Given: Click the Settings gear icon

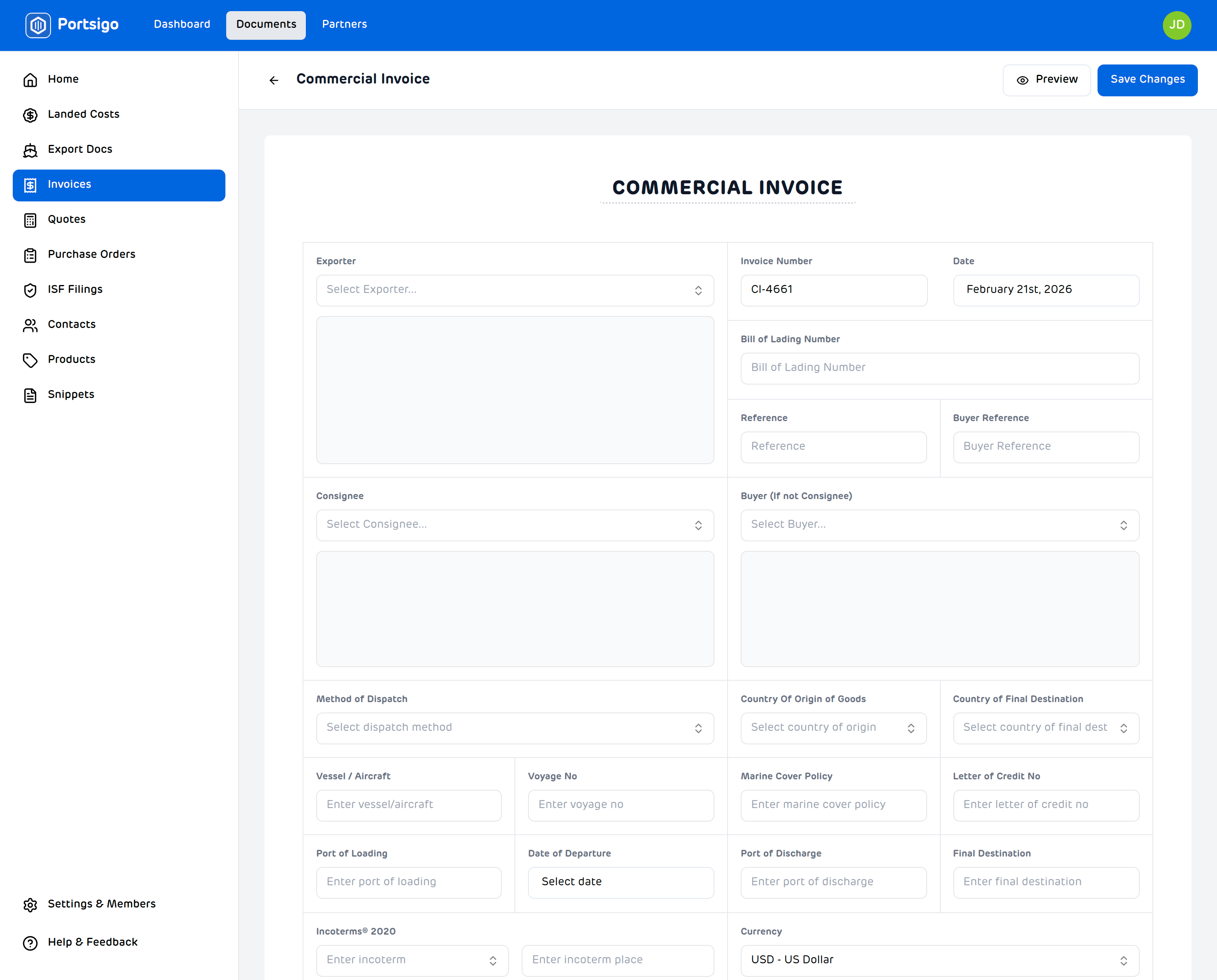Looking at the screenshot, I should [x=31, y=904].
